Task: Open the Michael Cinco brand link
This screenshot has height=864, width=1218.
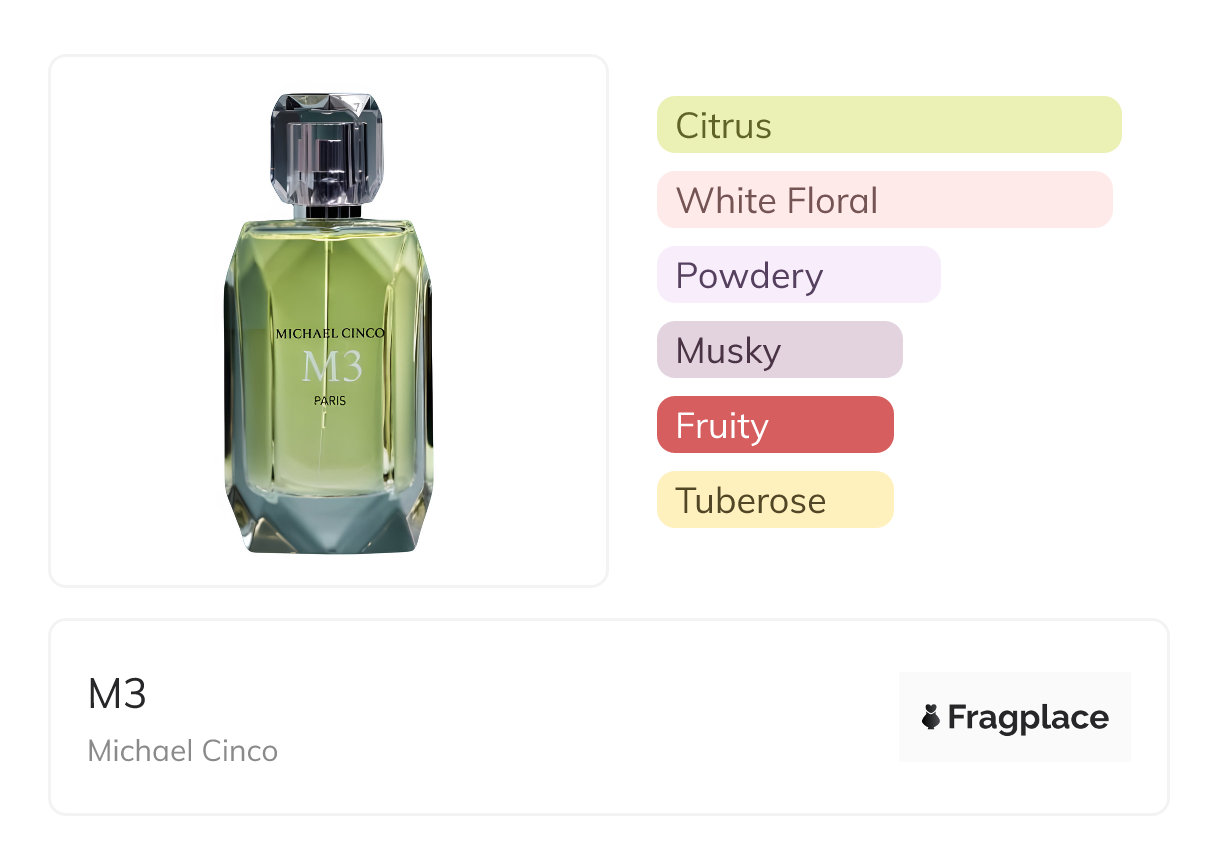Action: [x=183, y=750]
